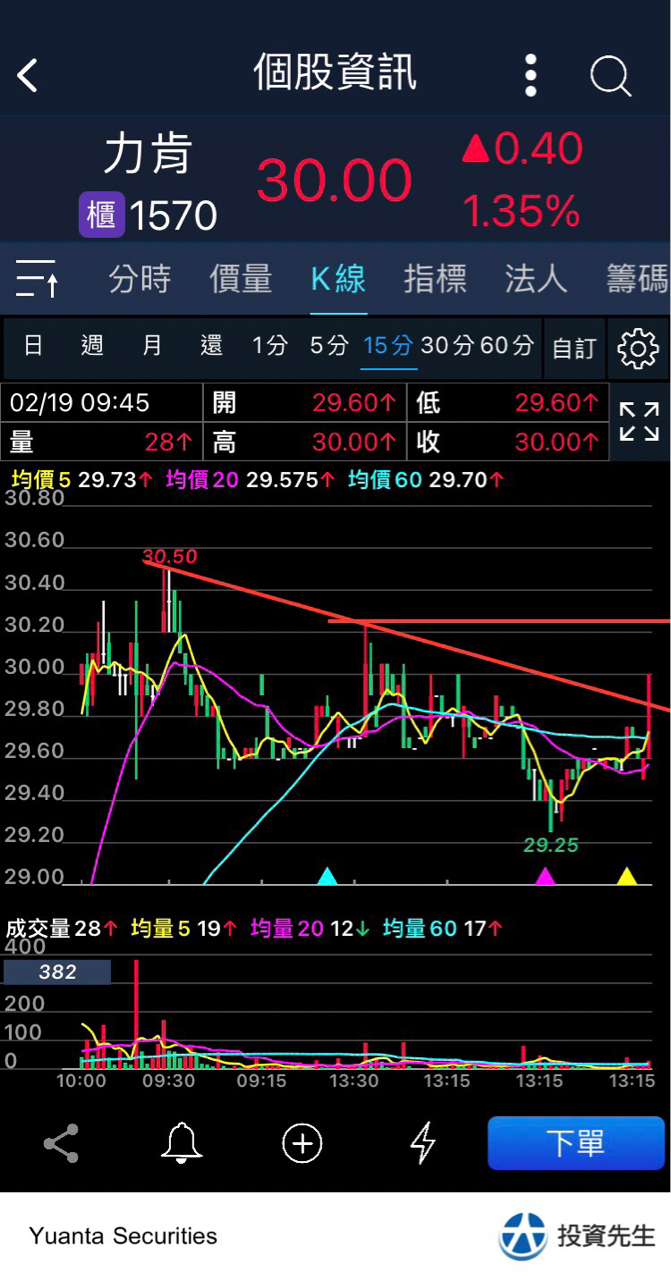
Task: Tap the 02/19 09:45 timestamp cell
Action: 102,403
